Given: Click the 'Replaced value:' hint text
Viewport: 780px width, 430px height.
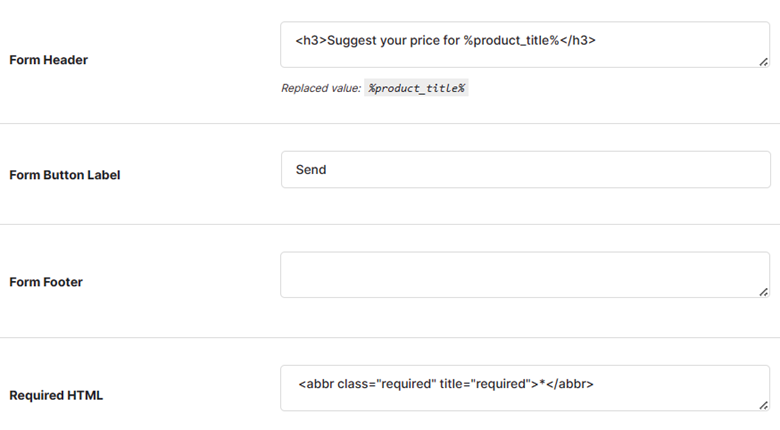Looking at the screenshot, I should 321,88.
